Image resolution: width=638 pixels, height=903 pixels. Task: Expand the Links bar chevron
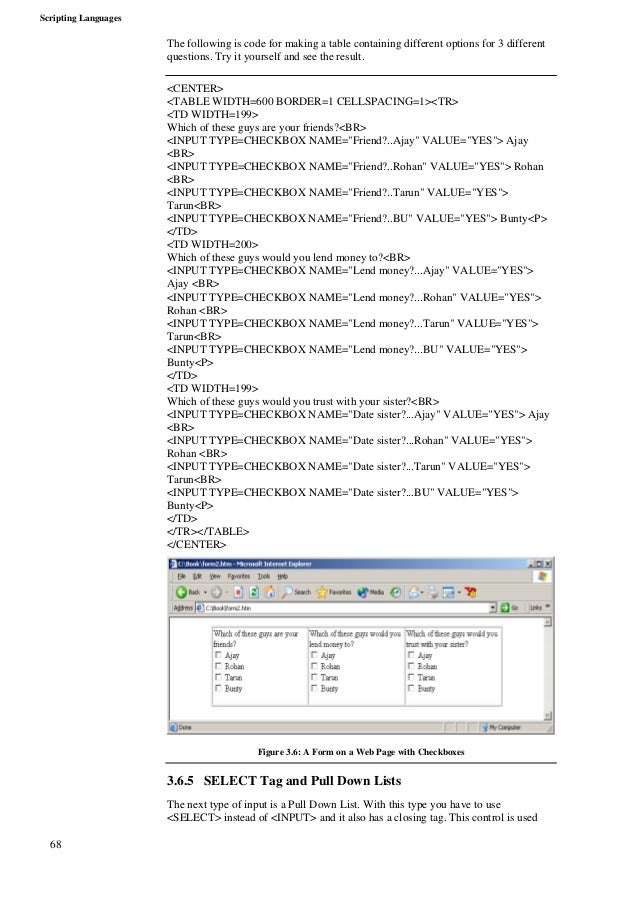[548, 607]
